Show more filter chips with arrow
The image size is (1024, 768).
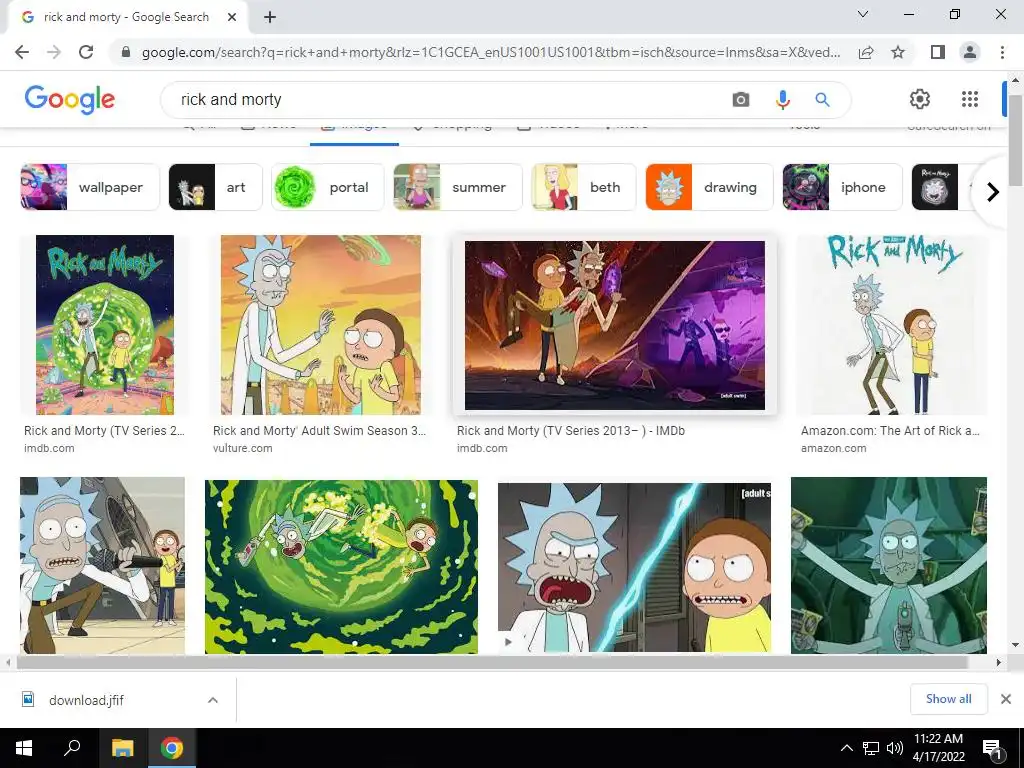[993, 192]
